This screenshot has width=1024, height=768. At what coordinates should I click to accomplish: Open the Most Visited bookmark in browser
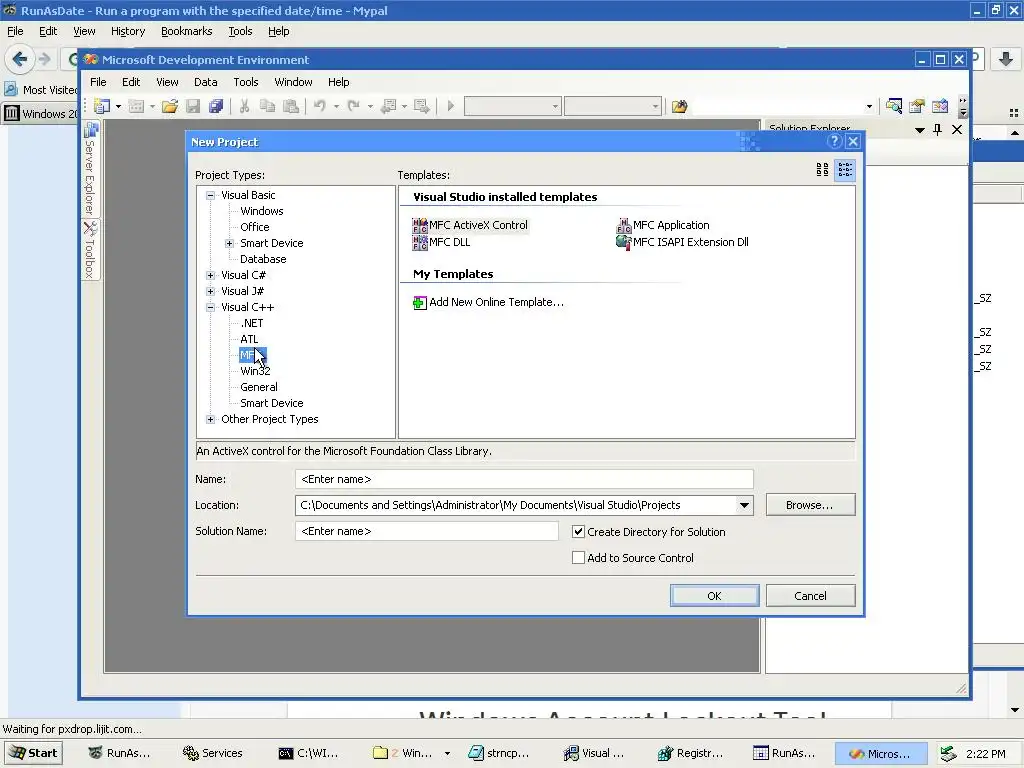point(40,89)
